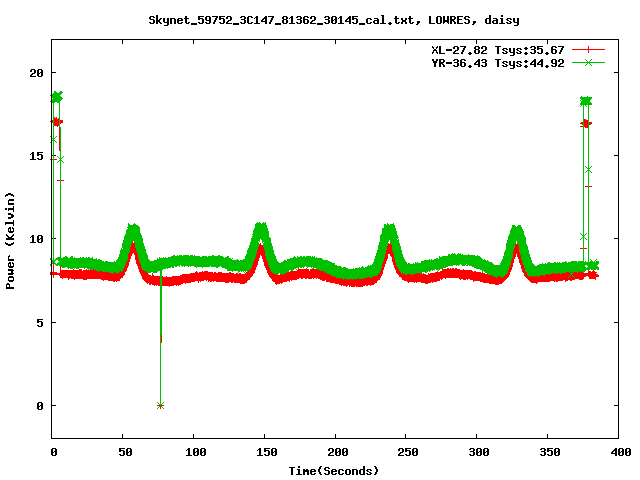Click the red XL legend line sample
The height and width of the screenshot is (480, 640).
(x=588, y=50)
